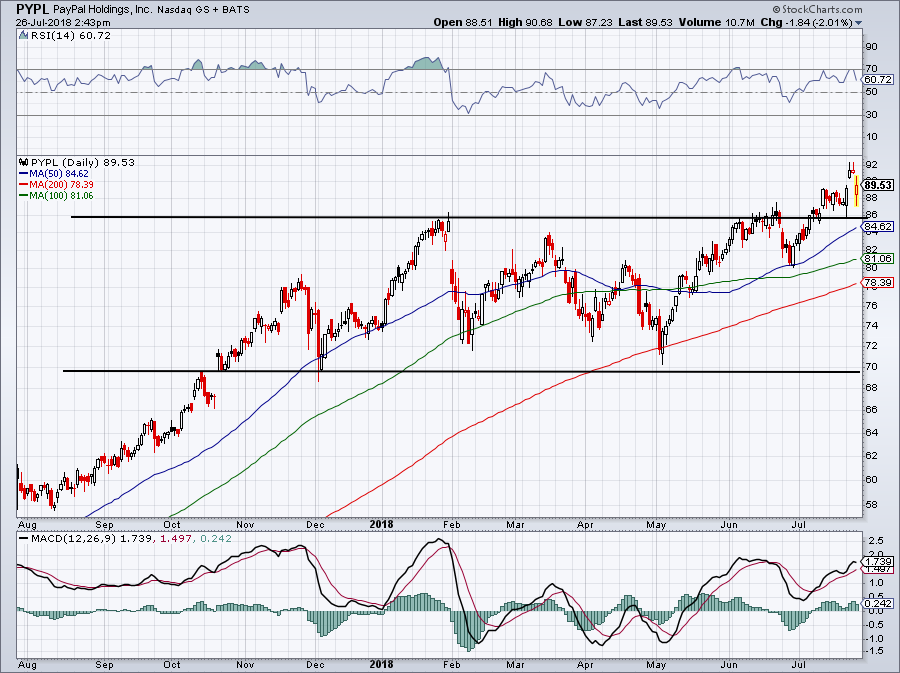The image size is (900, 673).
Task: Click the Low 87.23 value
Action: coord(584,22)
